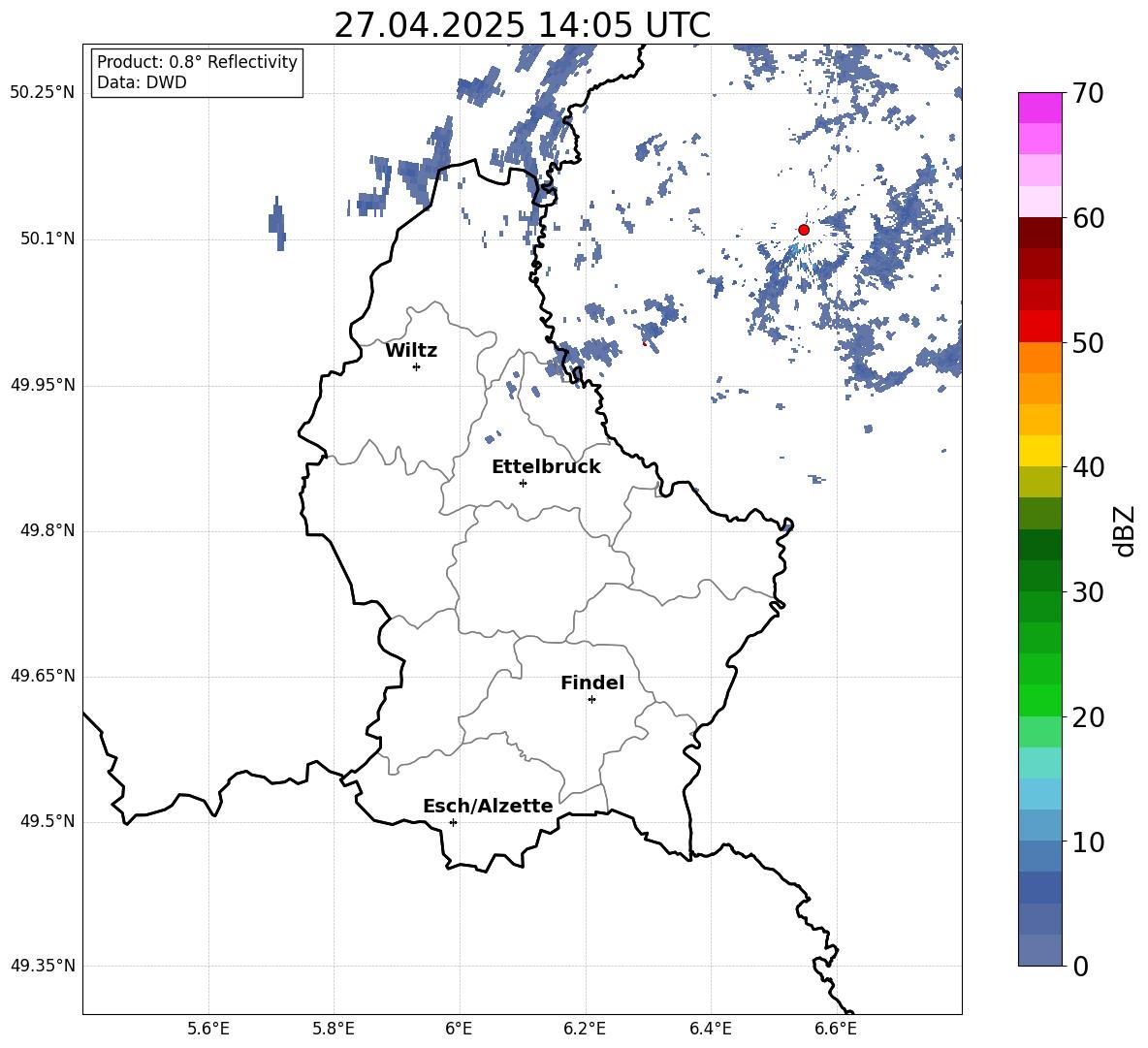Select the Esch/Alzette label
The image size is (1148, 1048).
488,807
